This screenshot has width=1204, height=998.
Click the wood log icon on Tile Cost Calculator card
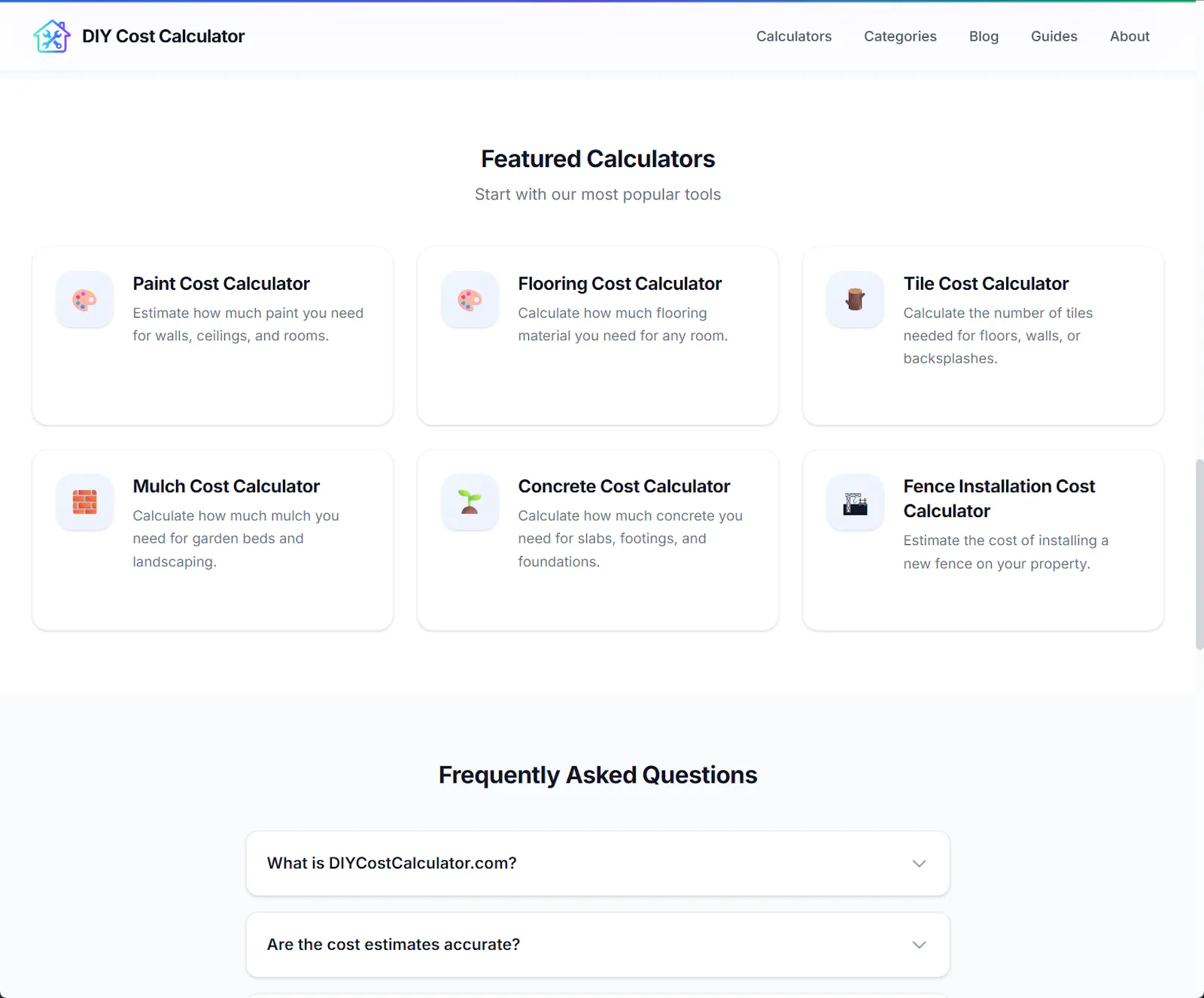click(x=855, y=300)
